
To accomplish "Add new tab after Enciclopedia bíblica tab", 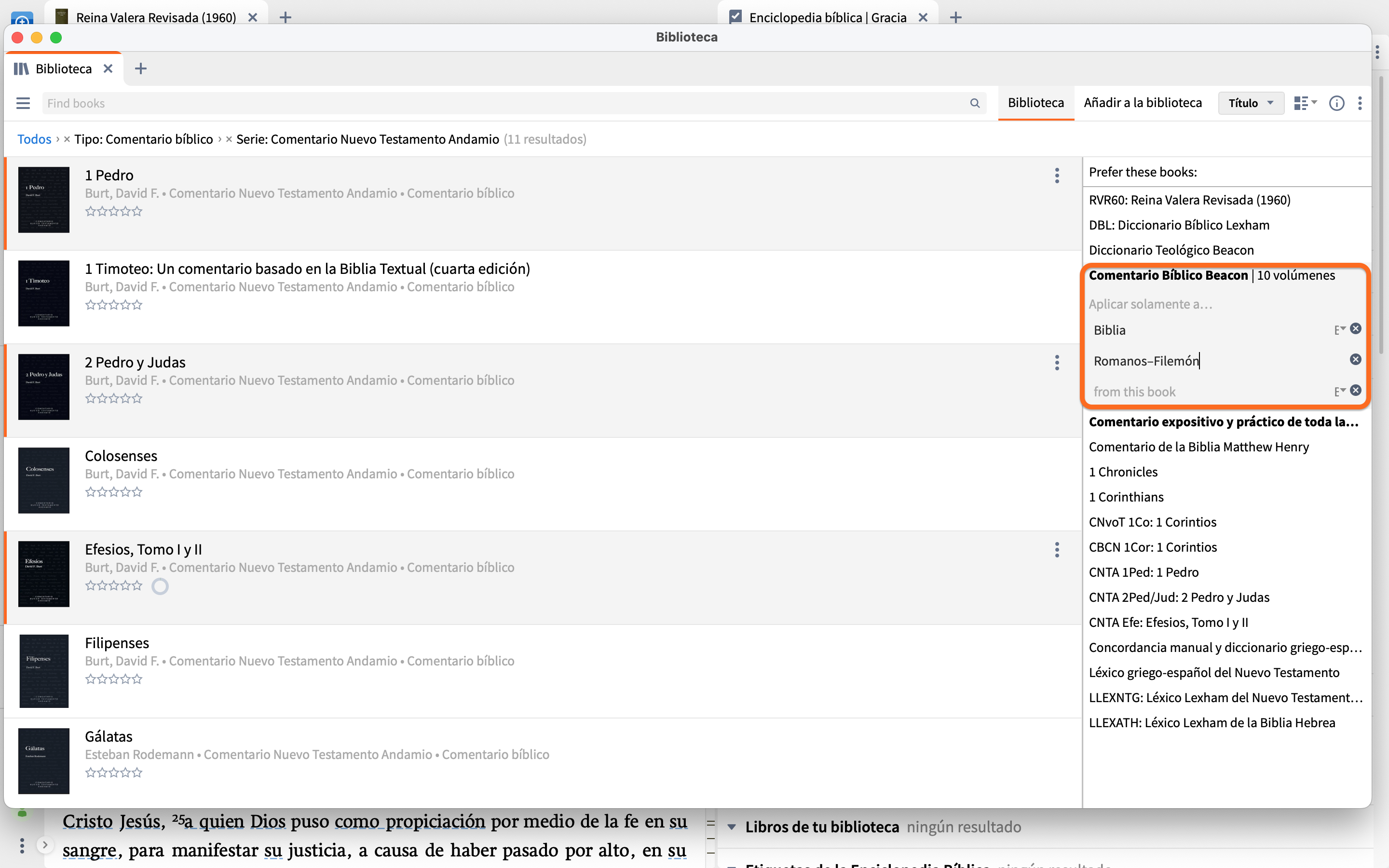I will 955,17.
